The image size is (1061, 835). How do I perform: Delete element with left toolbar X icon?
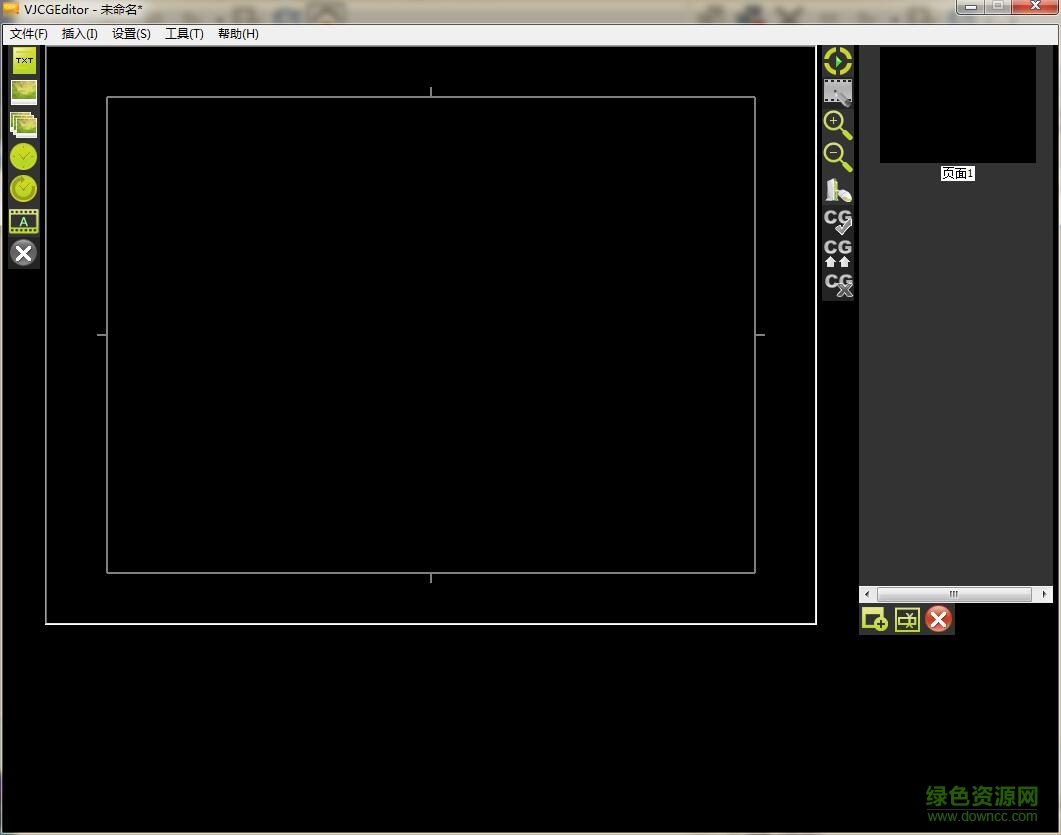[x=24, y=254]
